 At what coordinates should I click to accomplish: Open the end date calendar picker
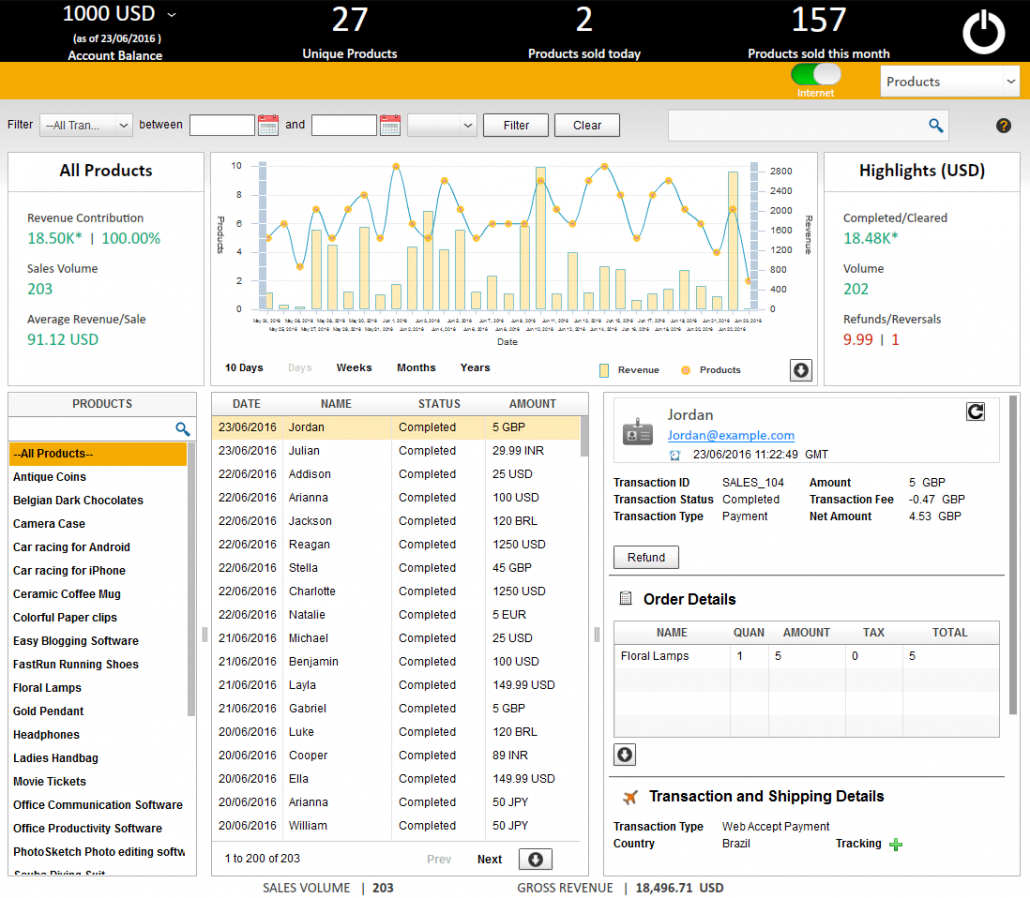coord(390,125)
